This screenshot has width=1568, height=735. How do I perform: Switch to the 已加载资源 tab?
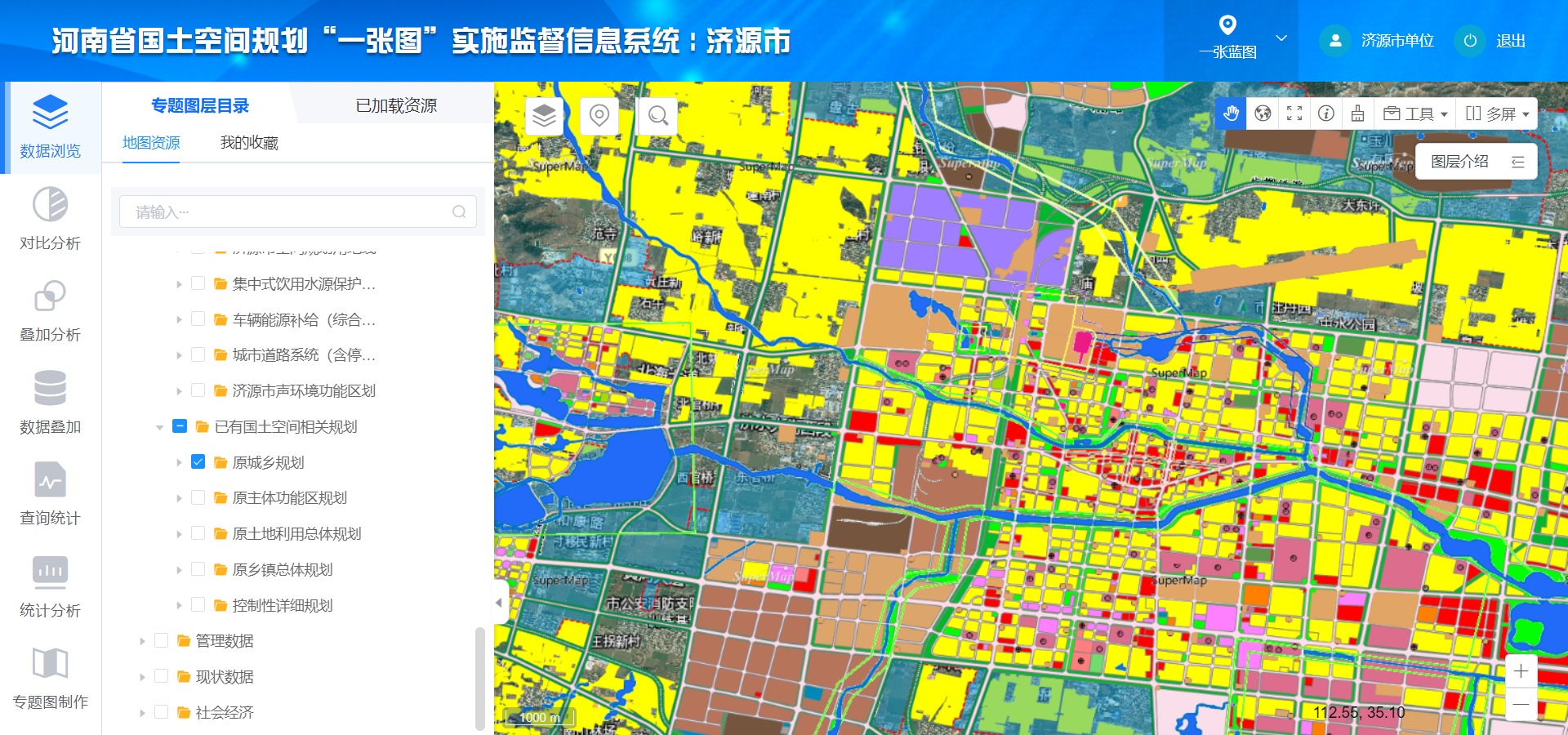click(396, 105)
